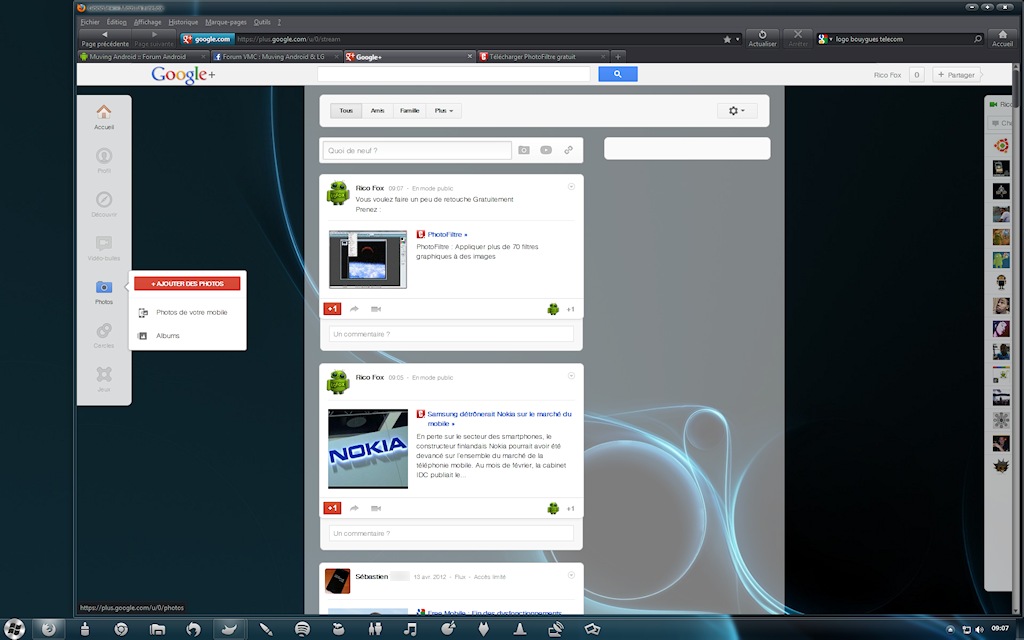The height and width of the screenshot is (640, 1024).
Task: Share the PhotoFiltre post with arrow icon
Action: click(354, 309)
